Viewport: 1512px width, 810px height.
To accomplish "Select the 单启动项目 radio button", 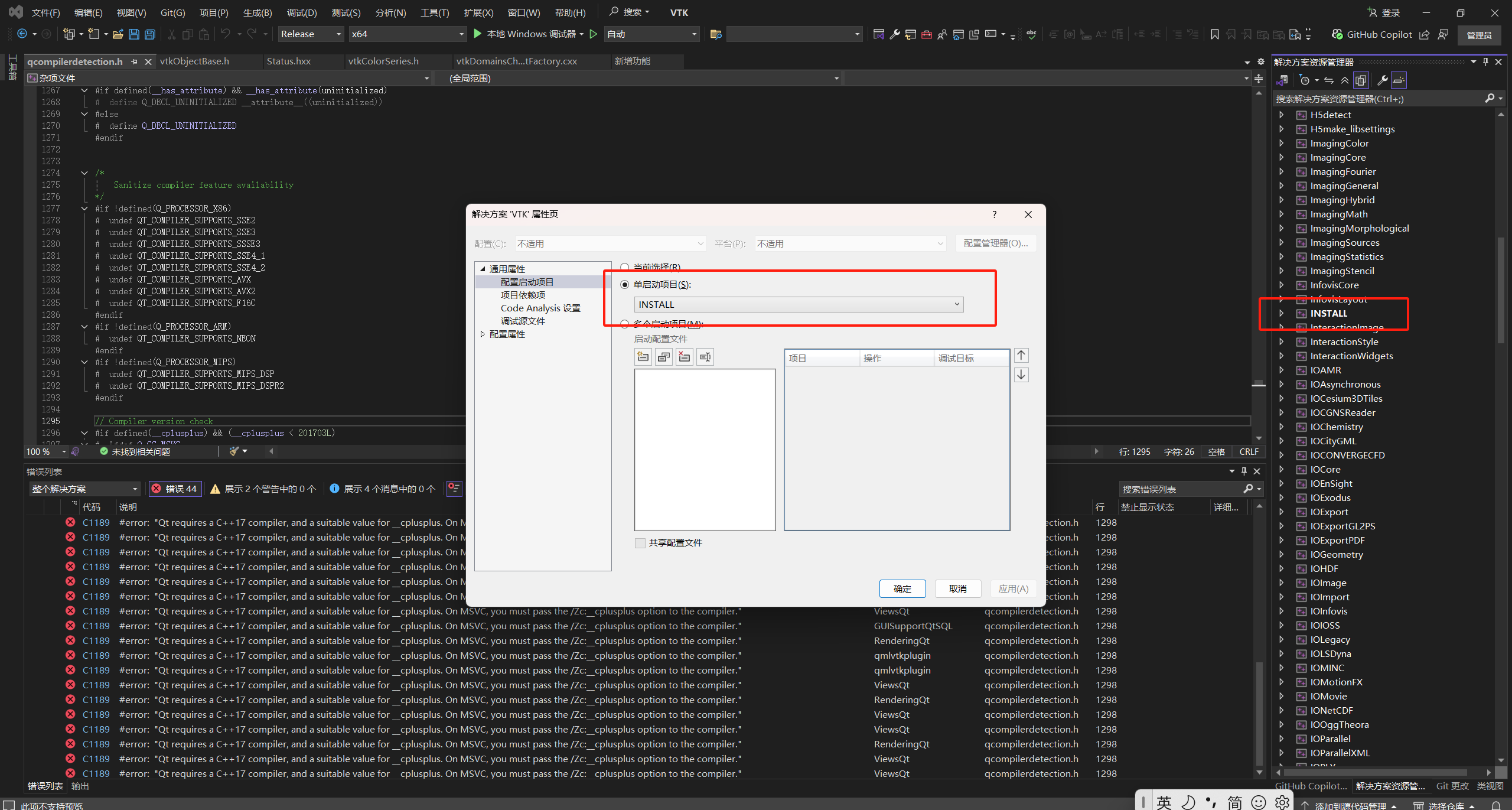I will coord(624,284).
